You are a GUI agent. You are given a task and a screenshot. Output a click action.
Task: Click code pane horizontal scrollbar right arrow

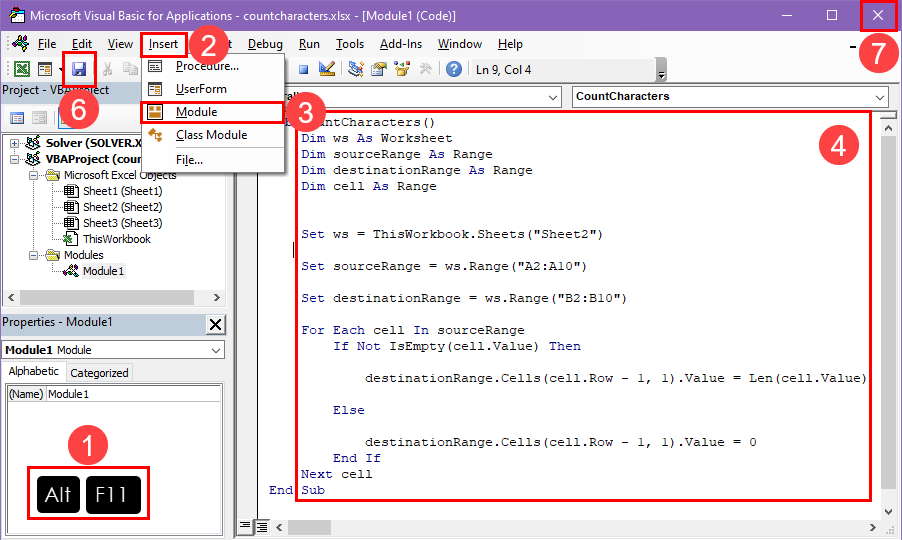873,527
